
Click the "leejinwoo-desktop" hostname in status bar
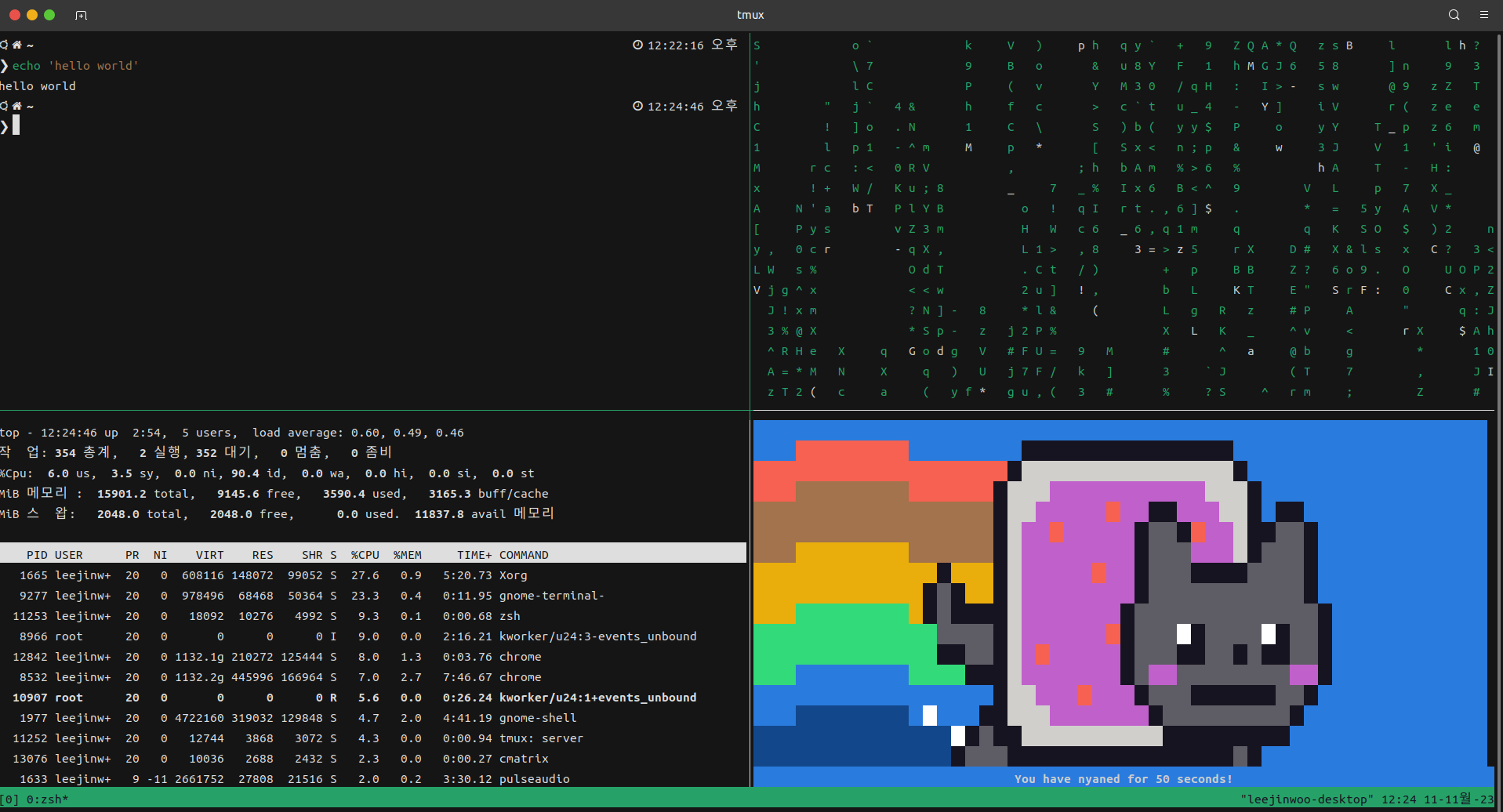1307,799
